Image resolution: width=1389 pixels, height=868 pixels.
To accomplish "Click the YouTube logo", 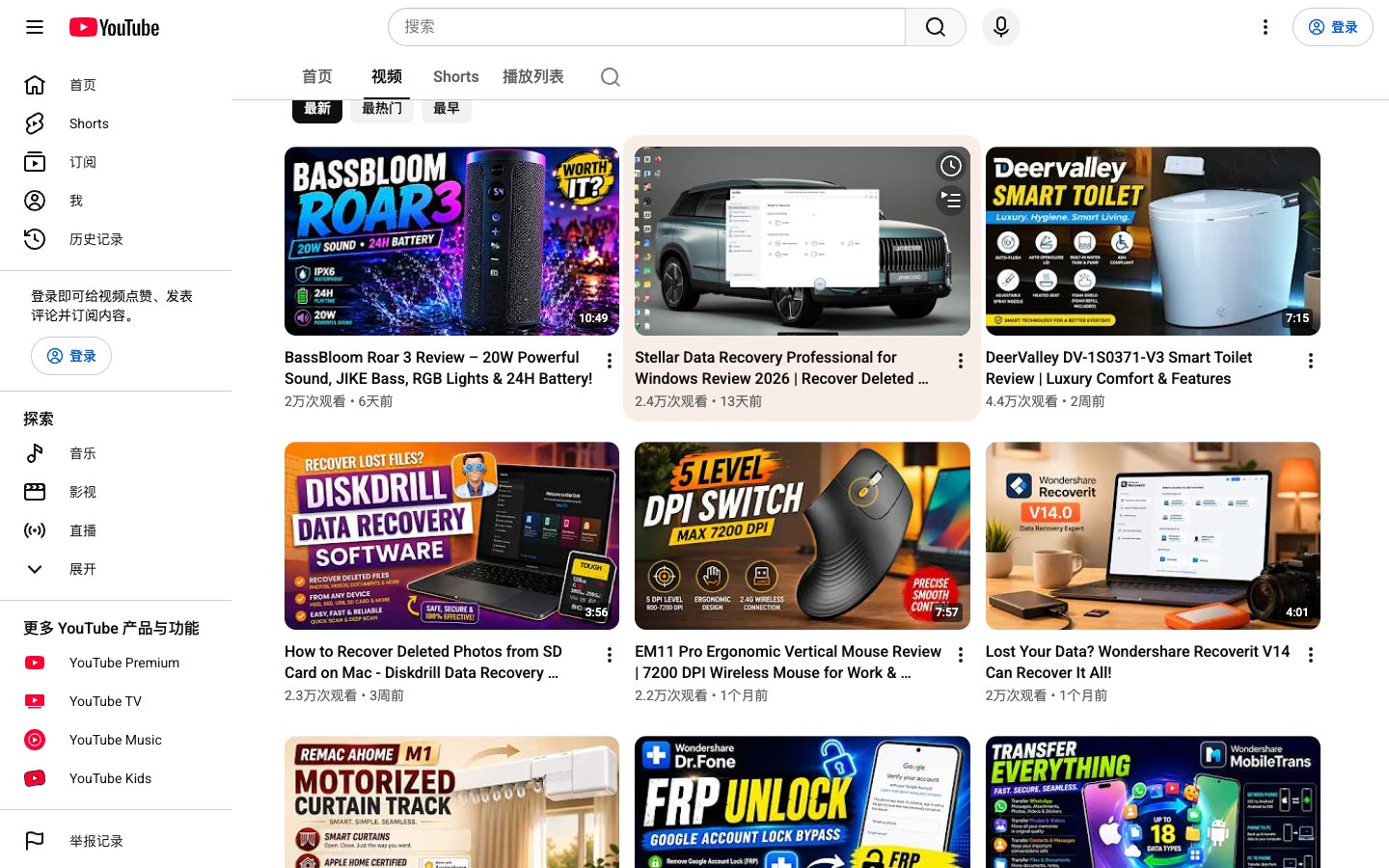I will pyautogui.click(x=114, y=27).
